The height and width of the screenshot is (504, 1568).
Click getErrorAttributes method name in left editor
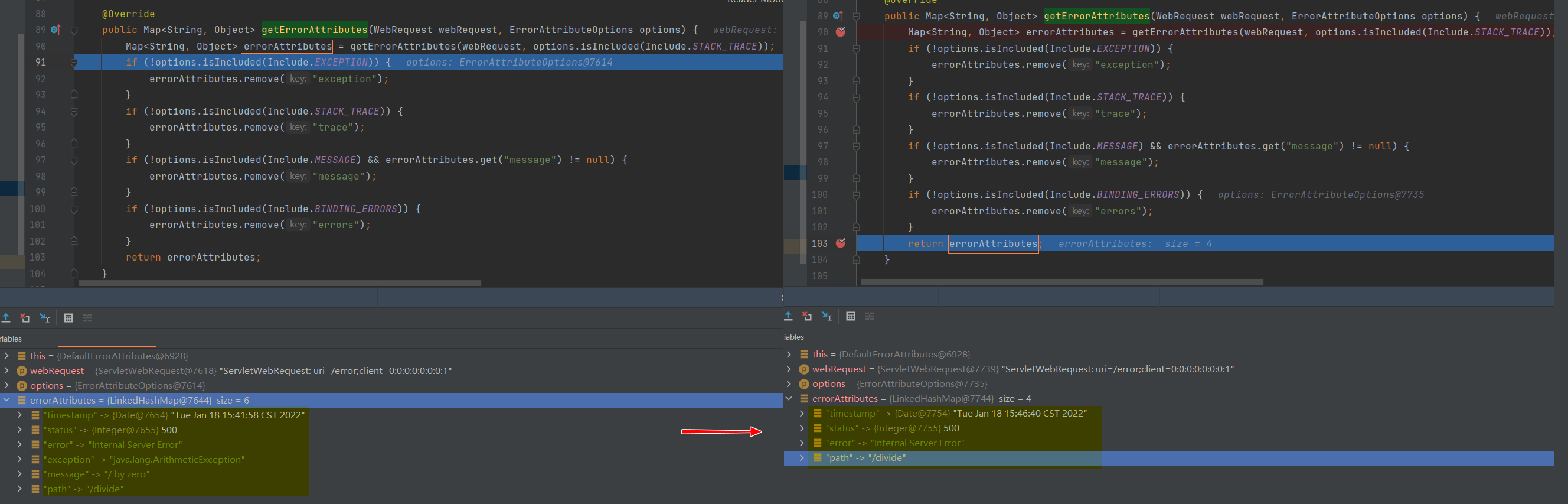point(315,30)
